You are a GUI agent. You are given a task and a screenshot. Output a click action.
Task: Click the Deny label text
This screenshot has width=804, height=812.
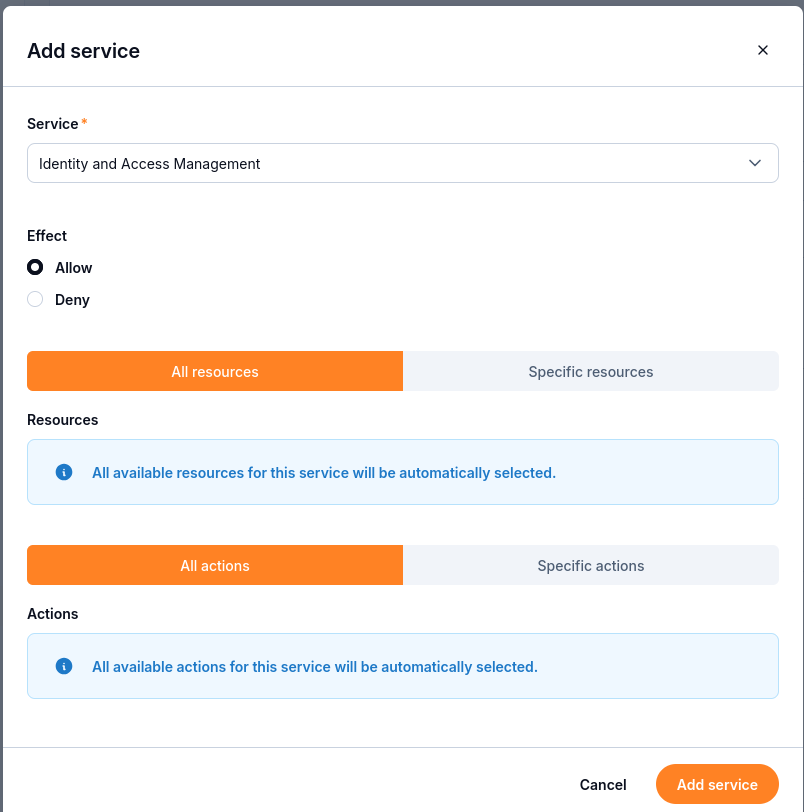tap(72, 300)
